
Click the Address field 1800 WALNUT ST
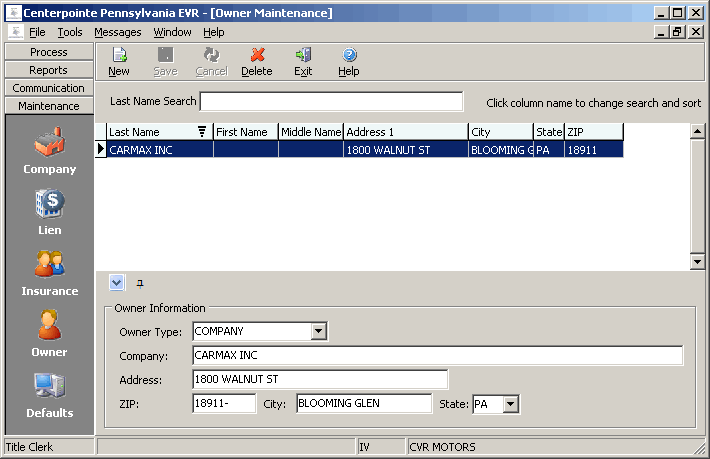coord(320,379)
